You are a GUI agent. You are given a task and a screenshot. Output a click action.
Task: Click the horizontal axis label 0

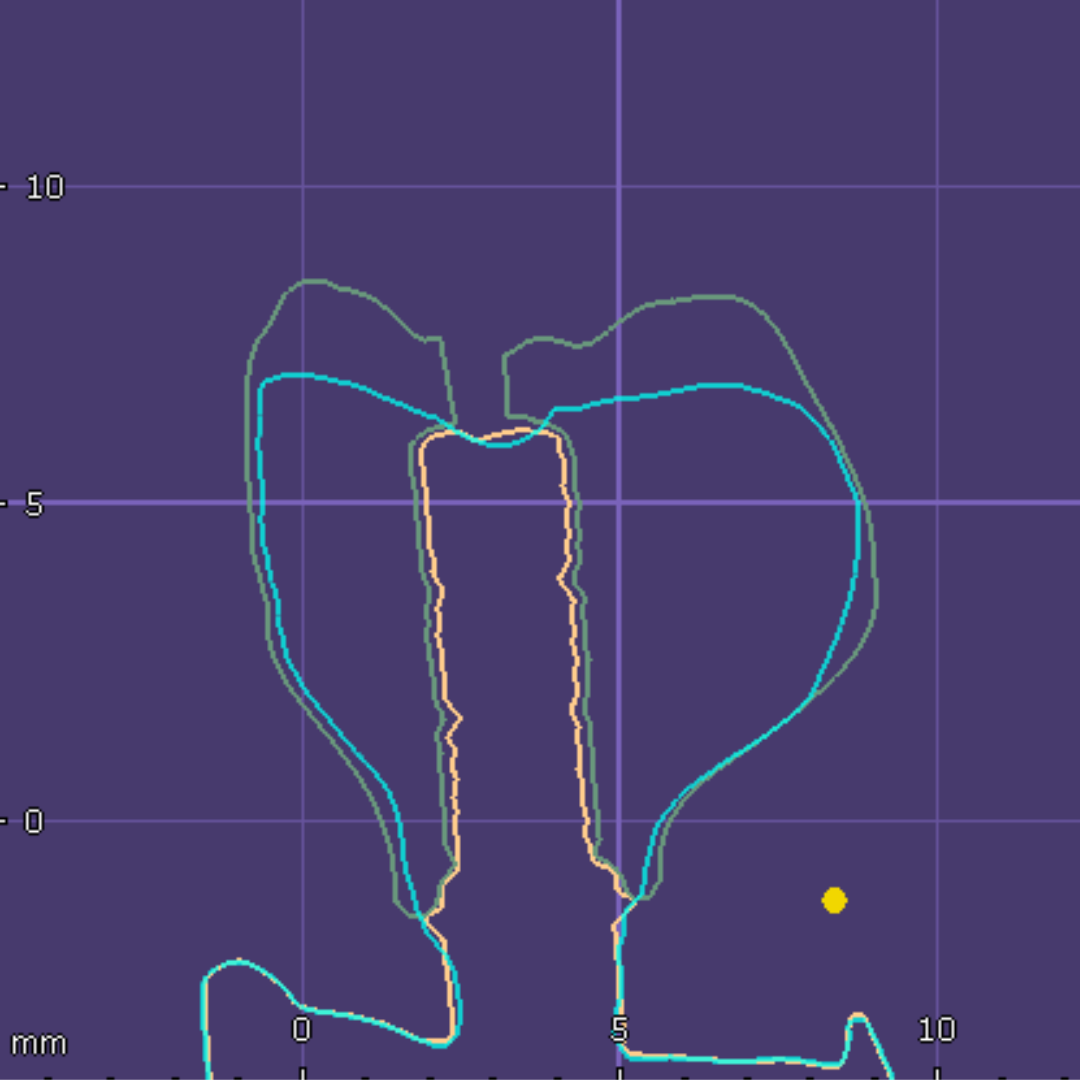point(301,1030)
